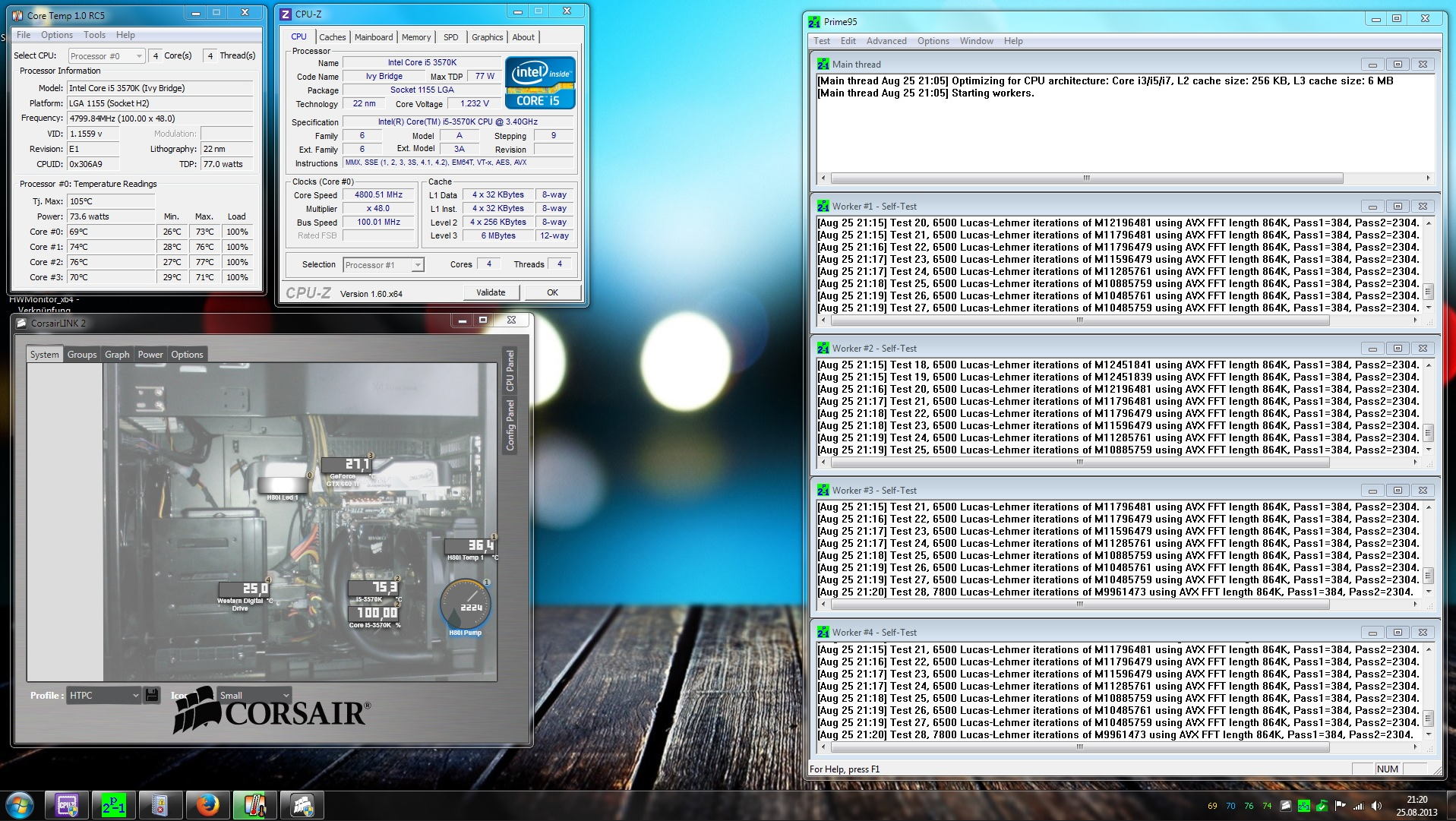Screen dimensions: 1456x821
Task: Click the Intel Core i5 logo in CPU-Z
Action: coord(540,83)
